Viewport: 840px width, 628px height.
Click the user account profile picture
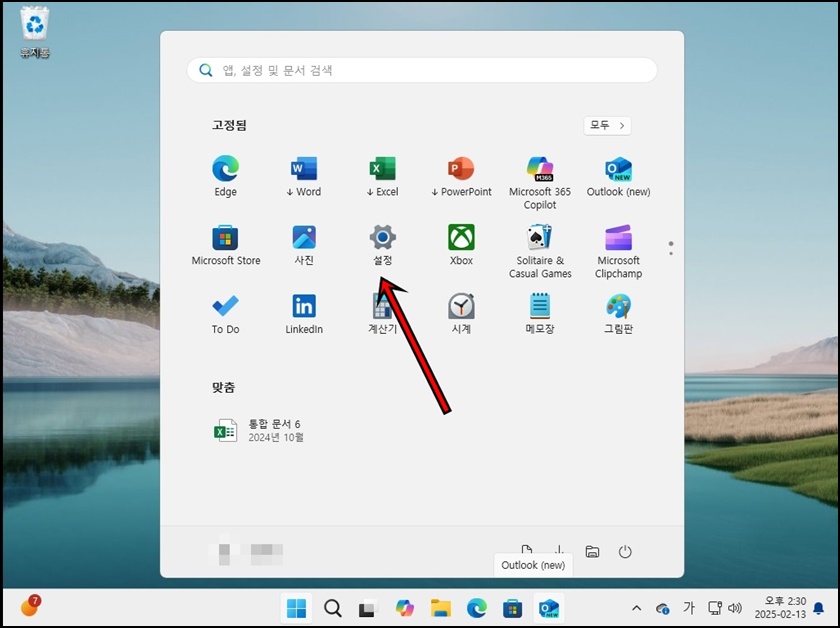(x=225, y=554)
